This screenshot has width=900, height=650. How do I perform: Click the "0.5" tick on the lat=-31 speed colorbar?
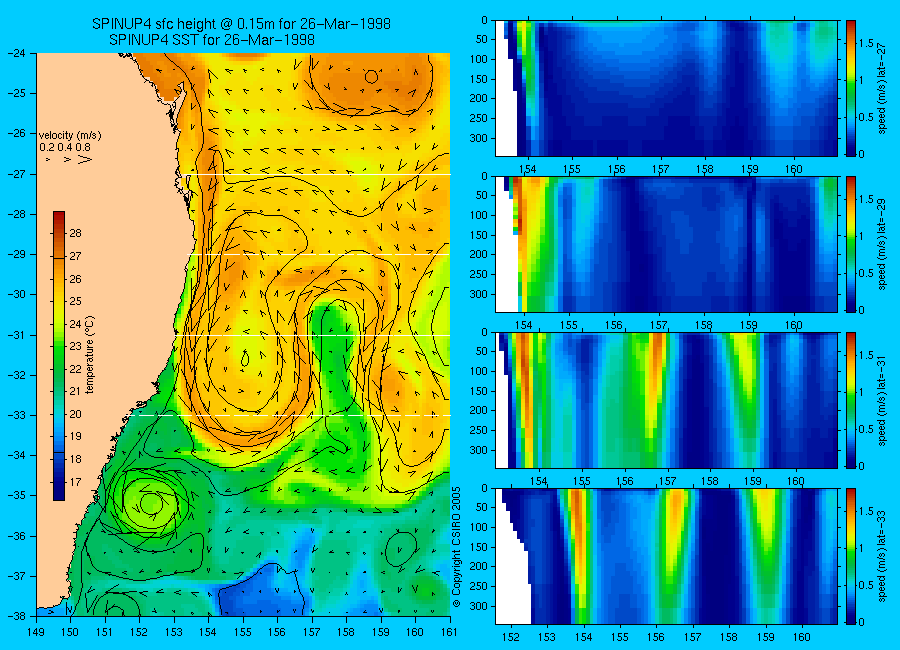[866, 429]
